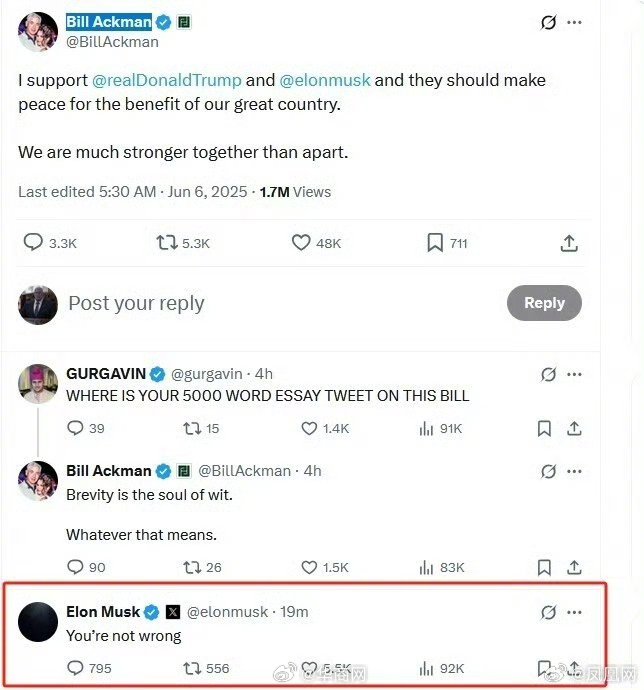
Task: Open more options on Elon Musk's reply
Action: [x=574, y=612]
